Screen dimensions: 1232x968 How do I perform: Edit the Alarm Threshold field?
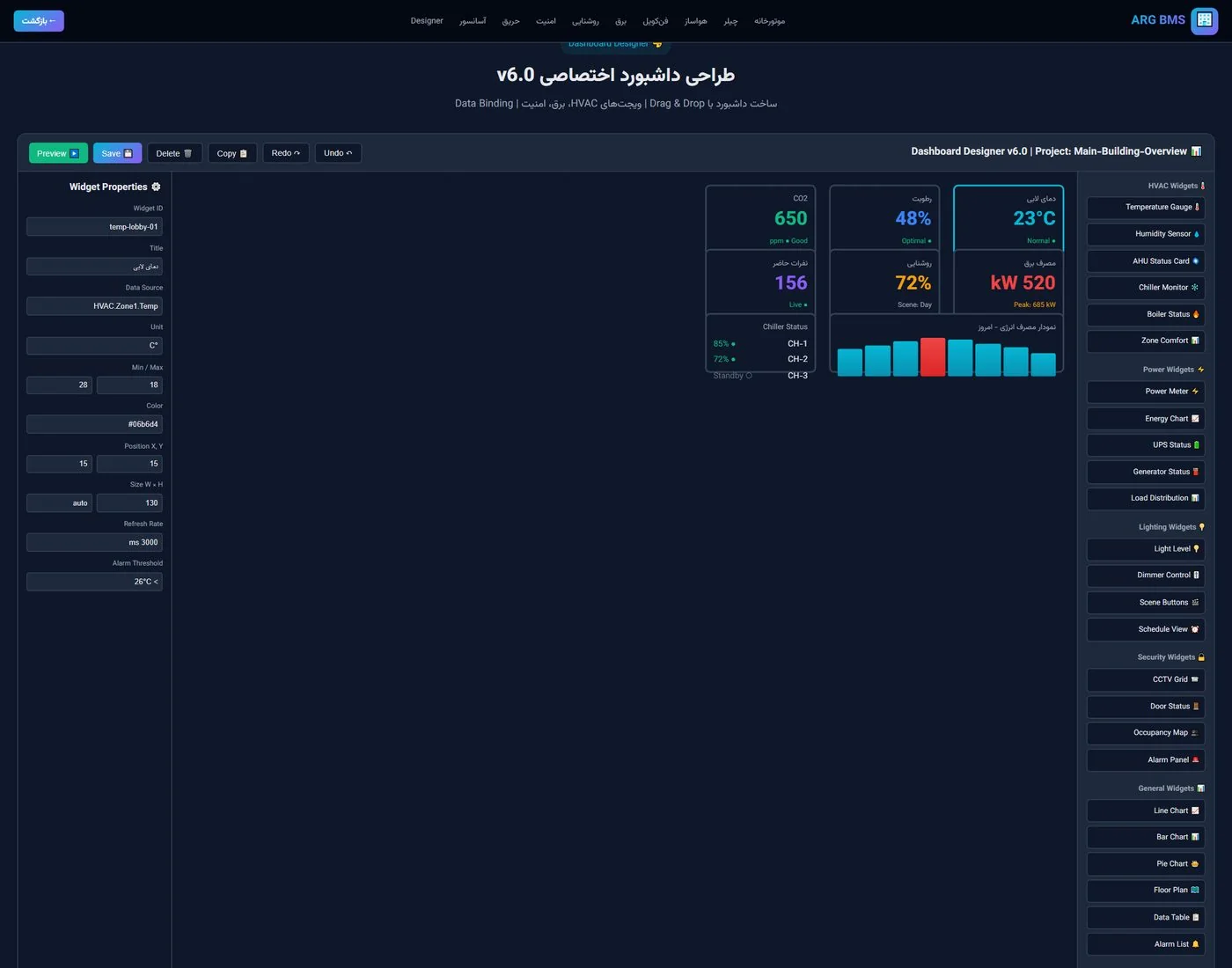coord(94,582)
